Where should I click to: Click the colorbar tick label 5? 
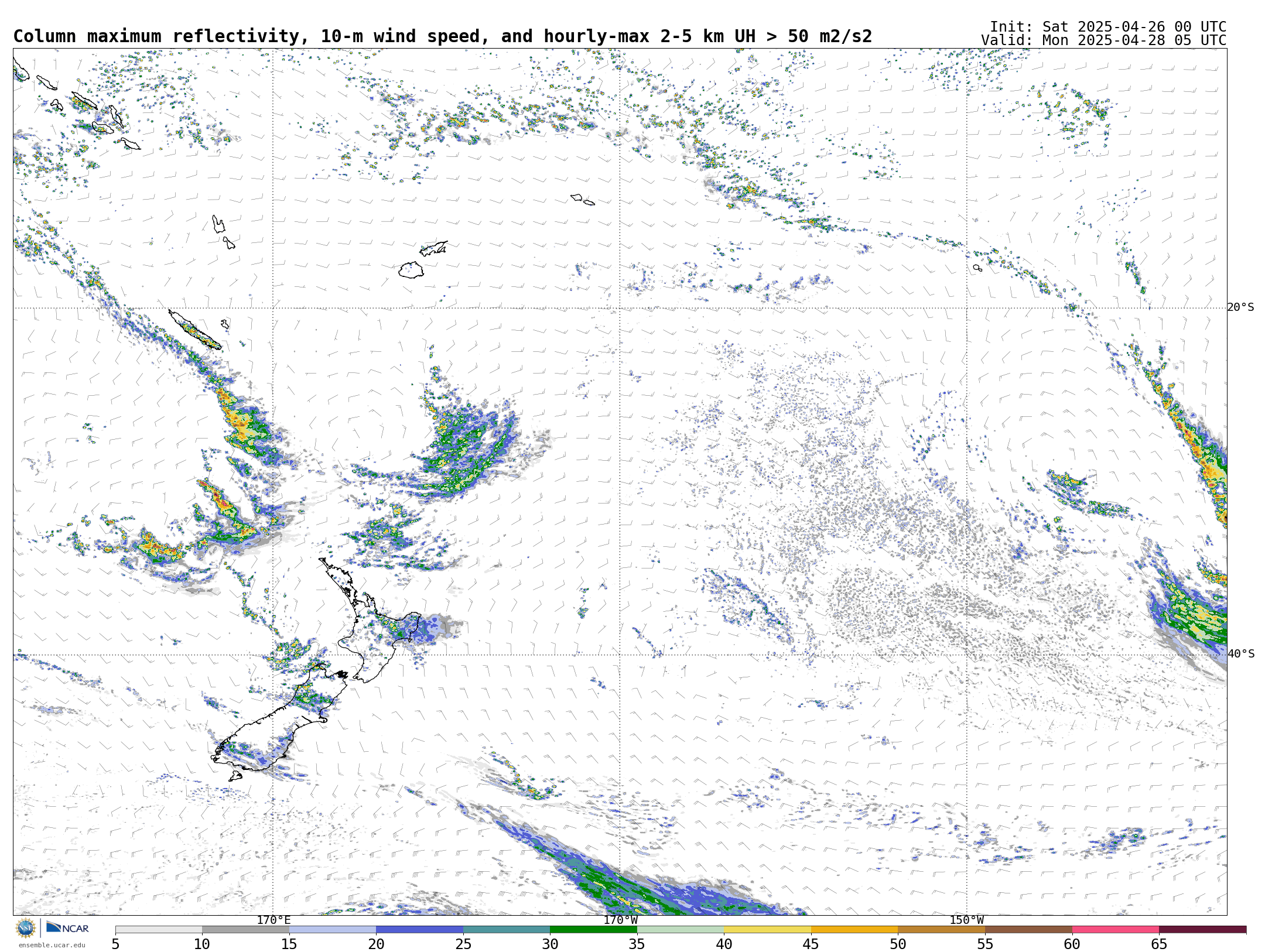coord(115,944)
